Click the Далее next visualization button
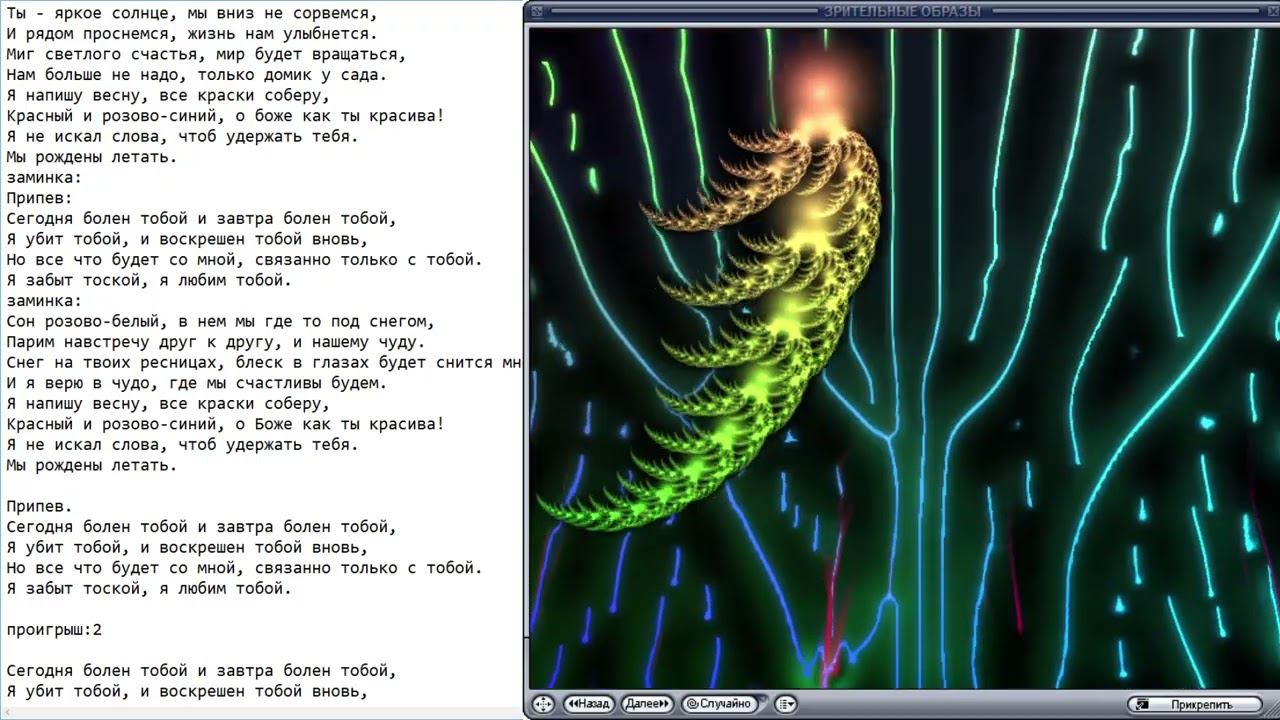 tap(647, 704)
